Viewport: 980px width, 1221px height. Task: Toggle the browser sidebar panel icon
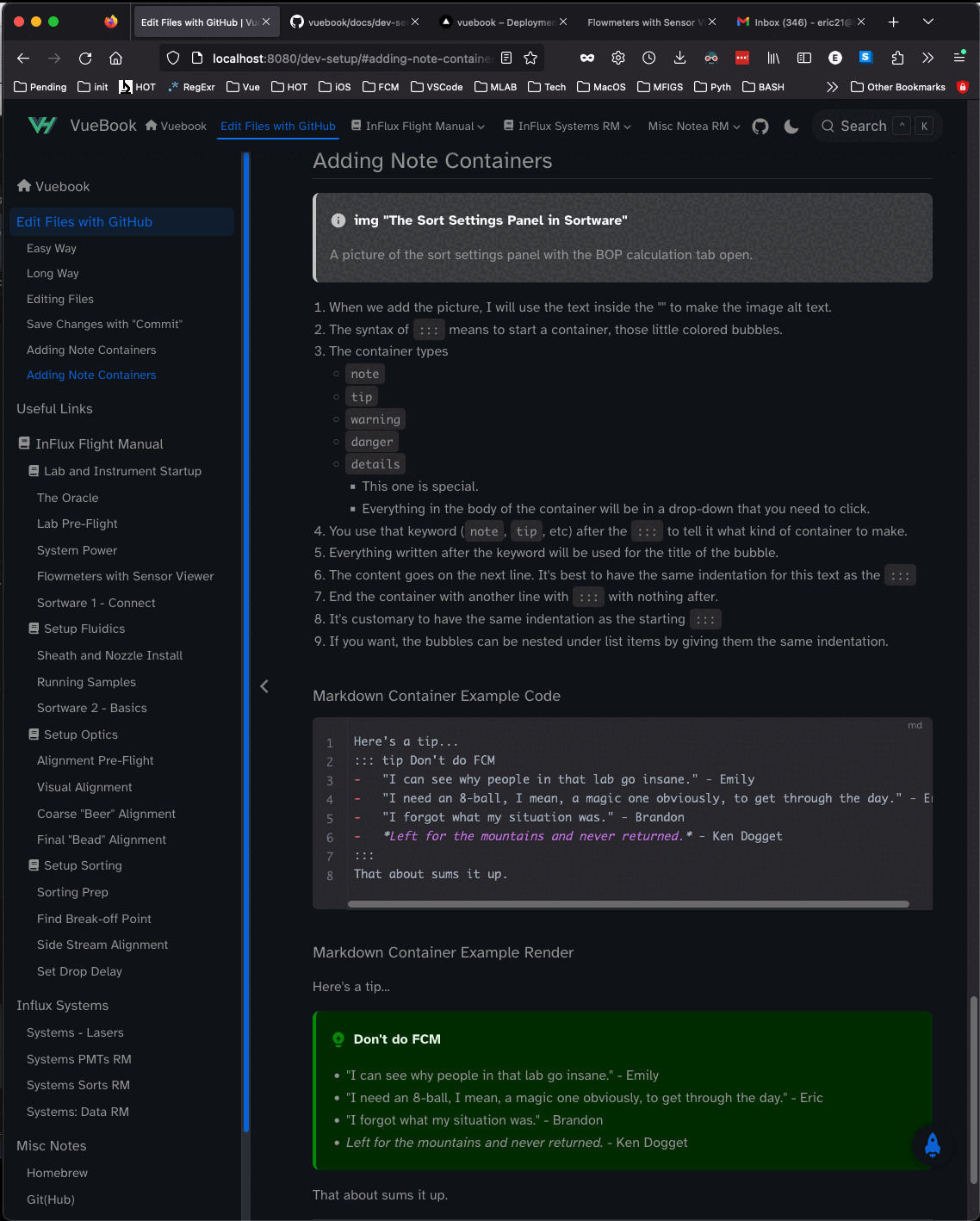point(804,58)
